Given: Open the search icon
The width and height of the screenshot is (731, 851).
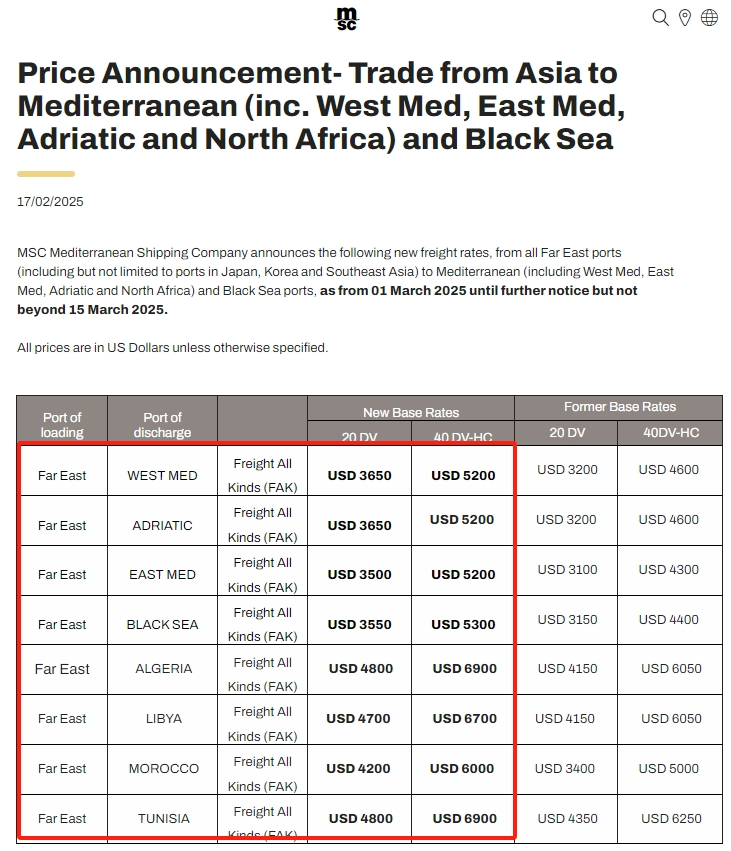Looking at the screenshot, I should tap(660, 17).
